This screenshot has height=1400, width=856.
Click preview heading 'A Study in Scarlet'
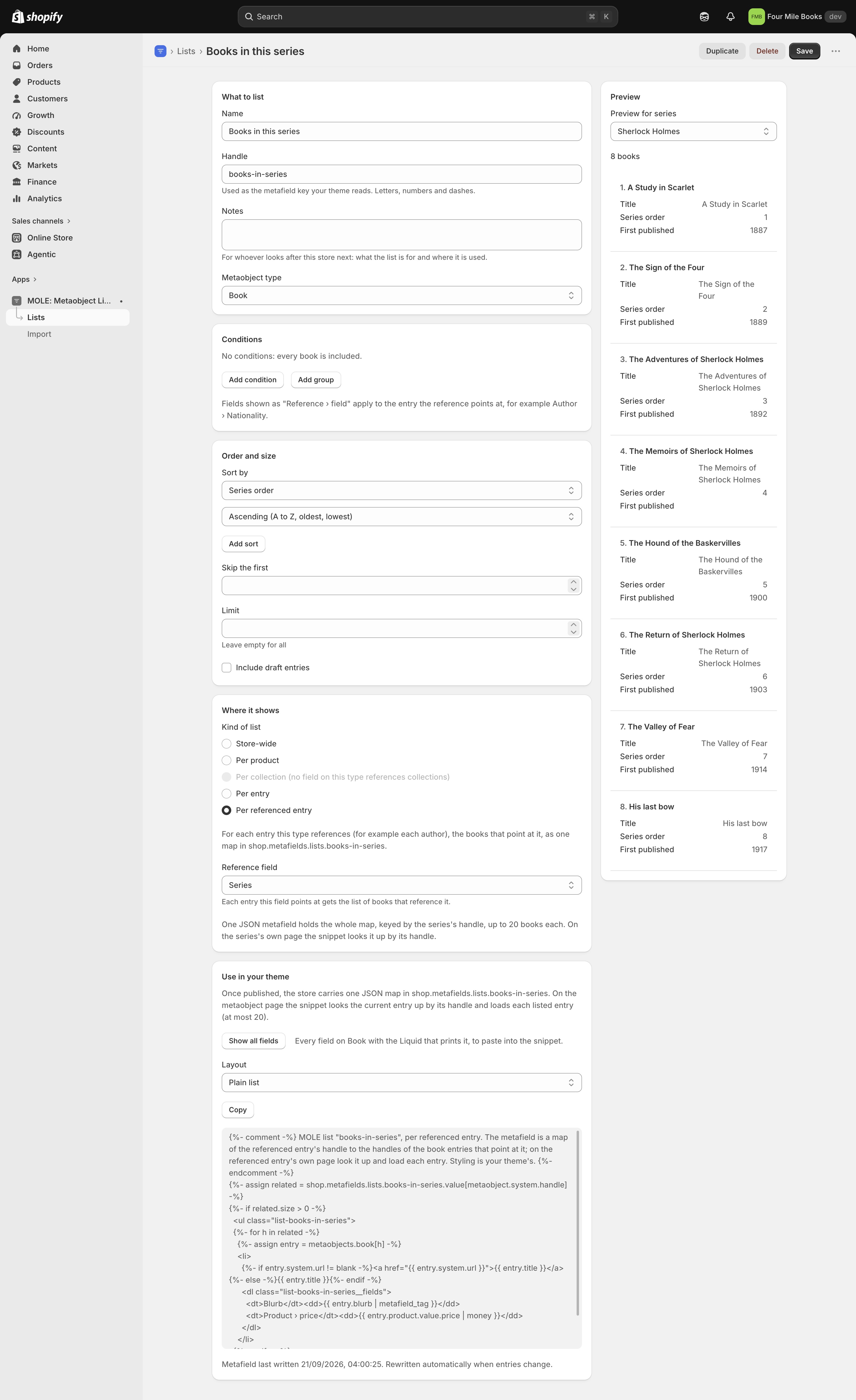tap(661, 188)
